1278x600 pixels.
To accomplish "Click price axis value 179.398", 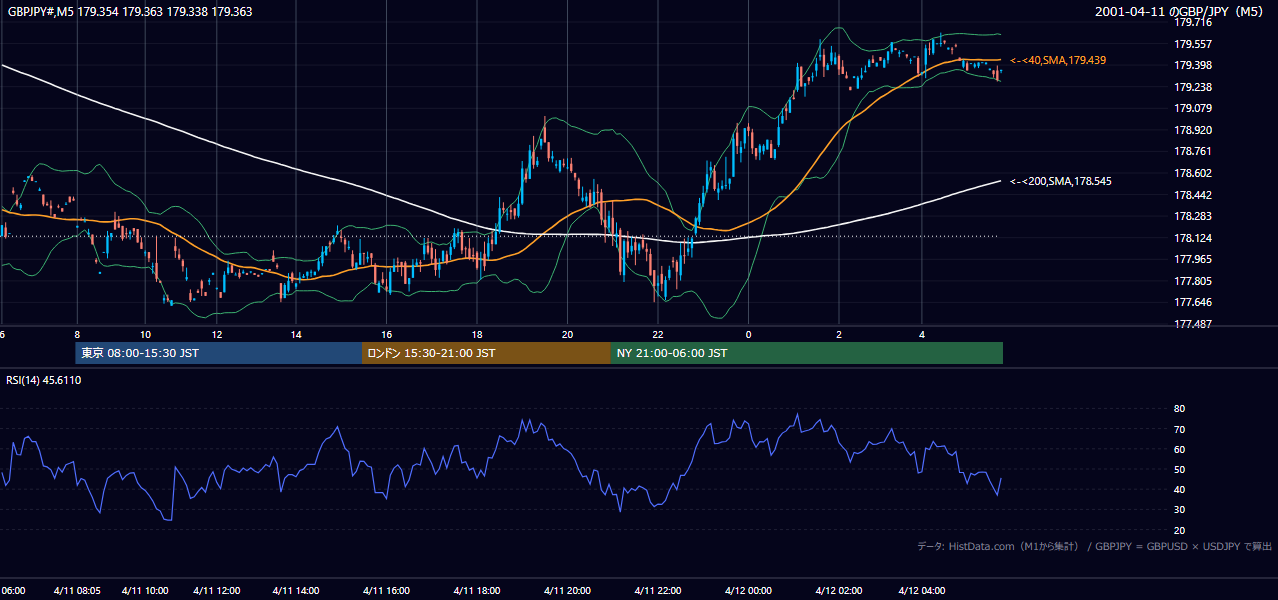I will pos(1192,65).
